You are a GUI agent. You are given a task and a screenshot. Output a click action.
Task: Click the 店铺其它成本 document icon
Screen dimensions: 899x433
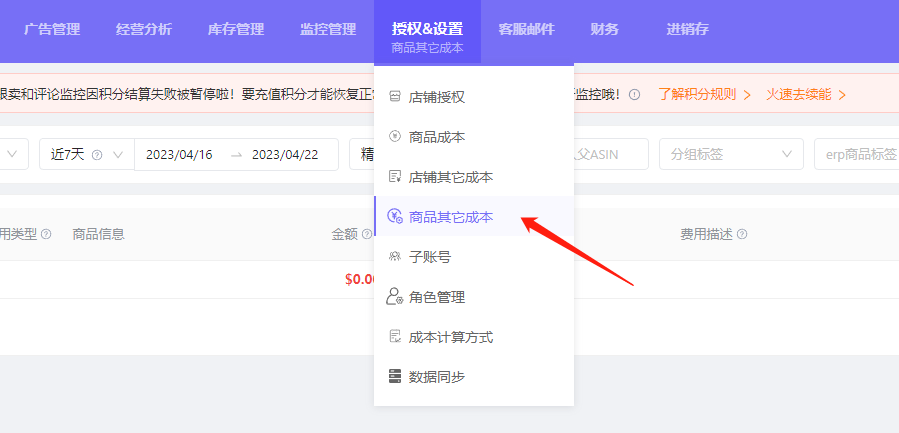pyautogui.click(x=395, y=177)
